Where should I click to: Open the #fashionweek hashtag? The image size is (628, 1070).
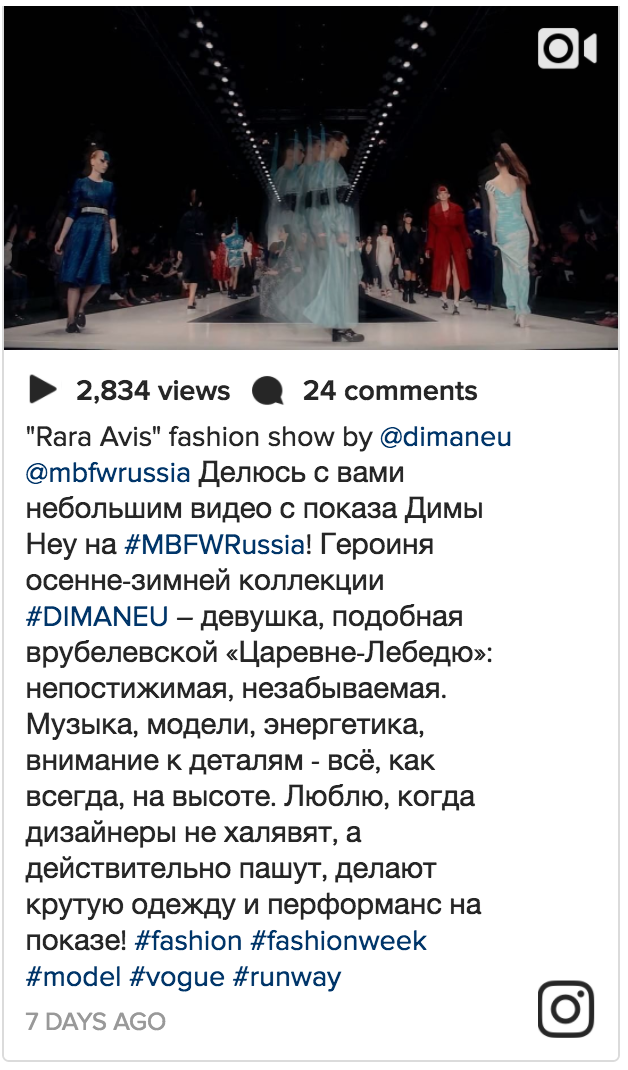click(x=339, y=941)
